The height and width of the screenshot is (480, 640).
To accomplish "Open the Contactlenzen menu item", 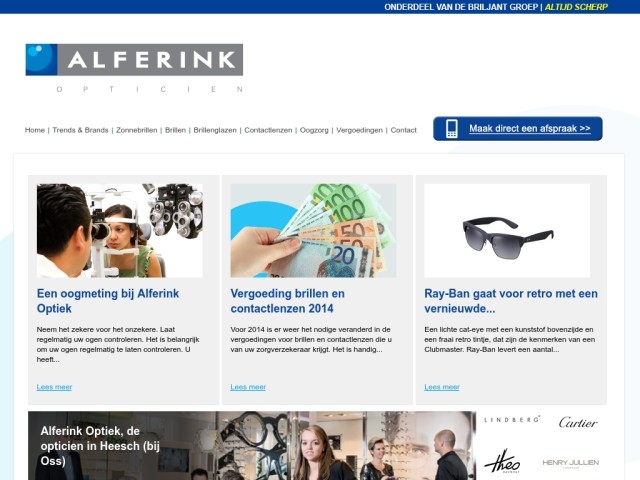I will point(268,130).
